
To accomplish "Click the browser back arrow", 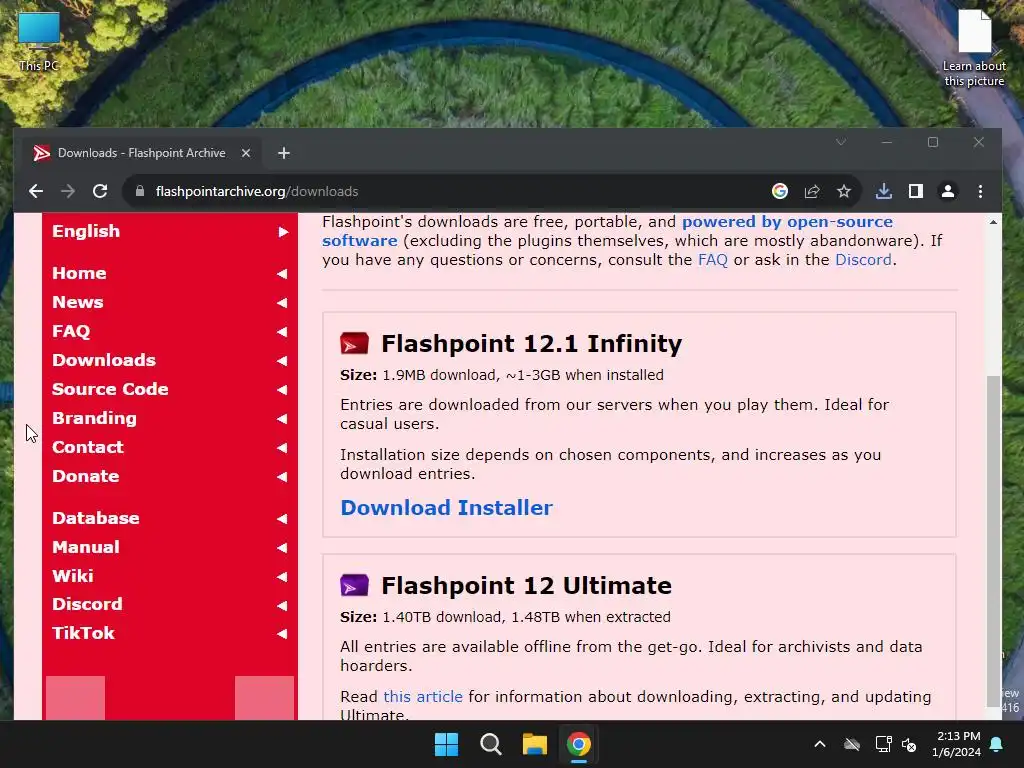I will point(36,191).
